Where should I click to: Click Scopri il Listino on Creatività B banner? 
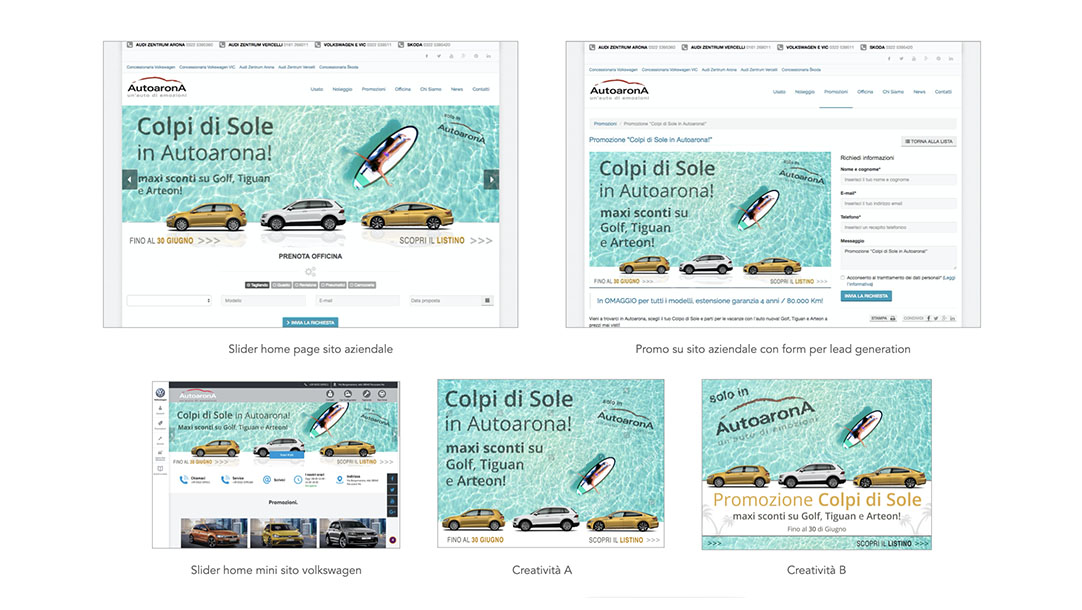click(x=892, y=544)
